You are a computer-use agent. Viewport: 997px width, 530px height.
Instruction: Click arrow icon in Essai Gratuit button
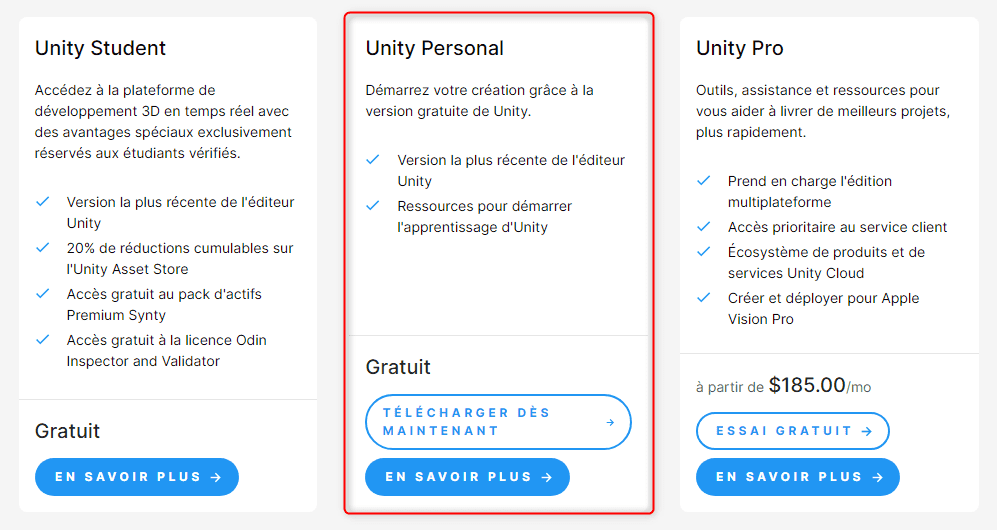[867, 431]
